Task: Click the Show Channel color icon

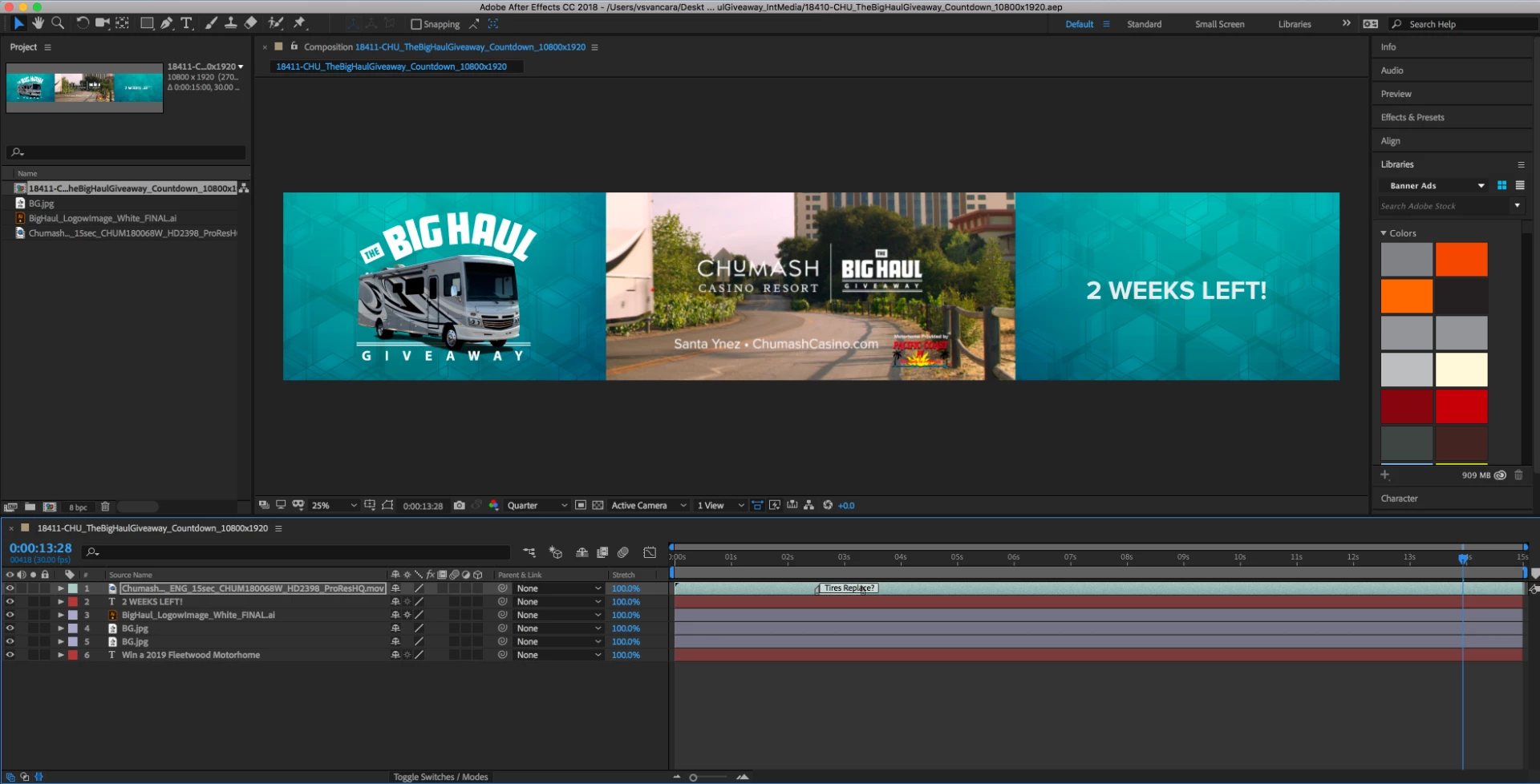Action: [x=494, y=505]
